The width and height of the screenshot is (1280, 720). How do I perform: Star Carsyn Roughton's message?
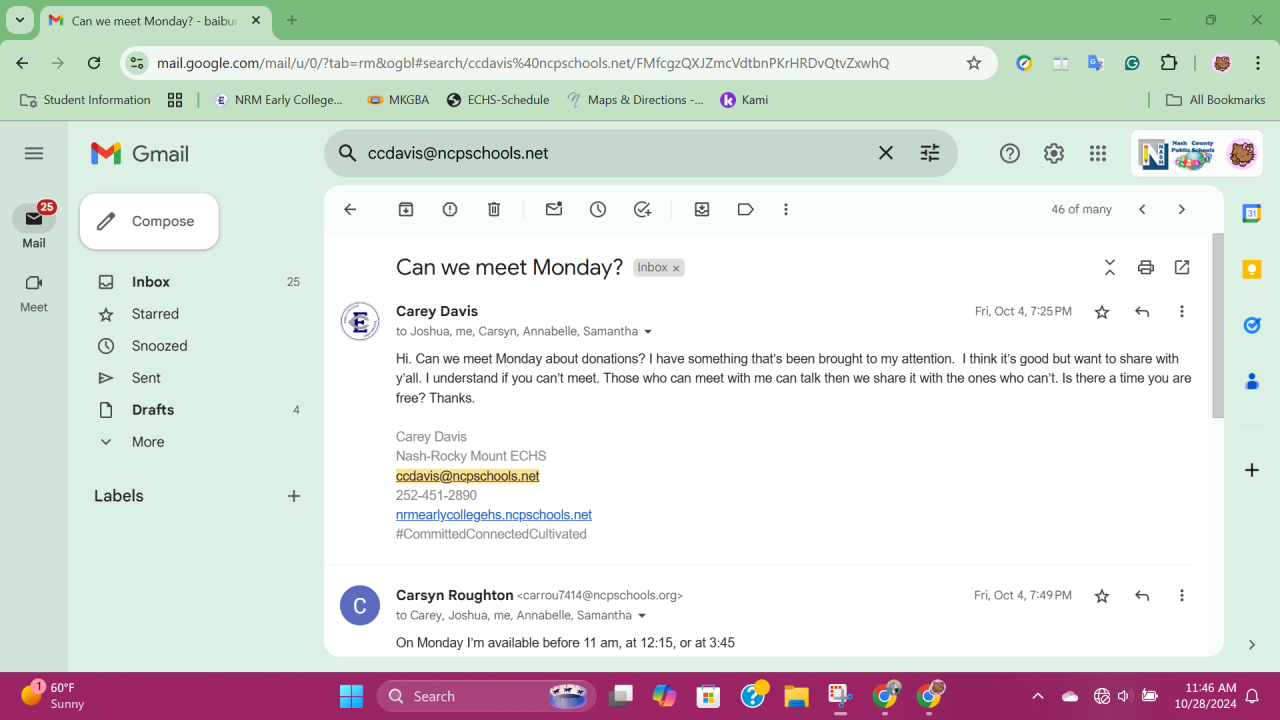[x=1102, y=596]
